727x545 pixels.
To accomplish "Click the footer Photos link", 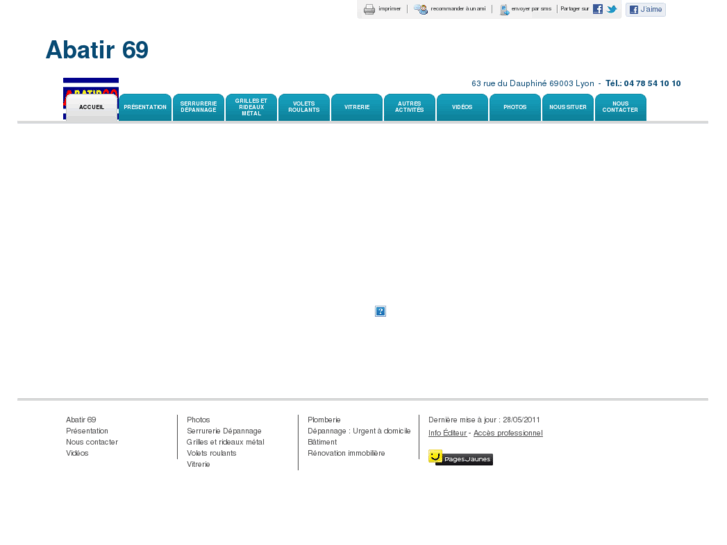I will click(198, 420).
